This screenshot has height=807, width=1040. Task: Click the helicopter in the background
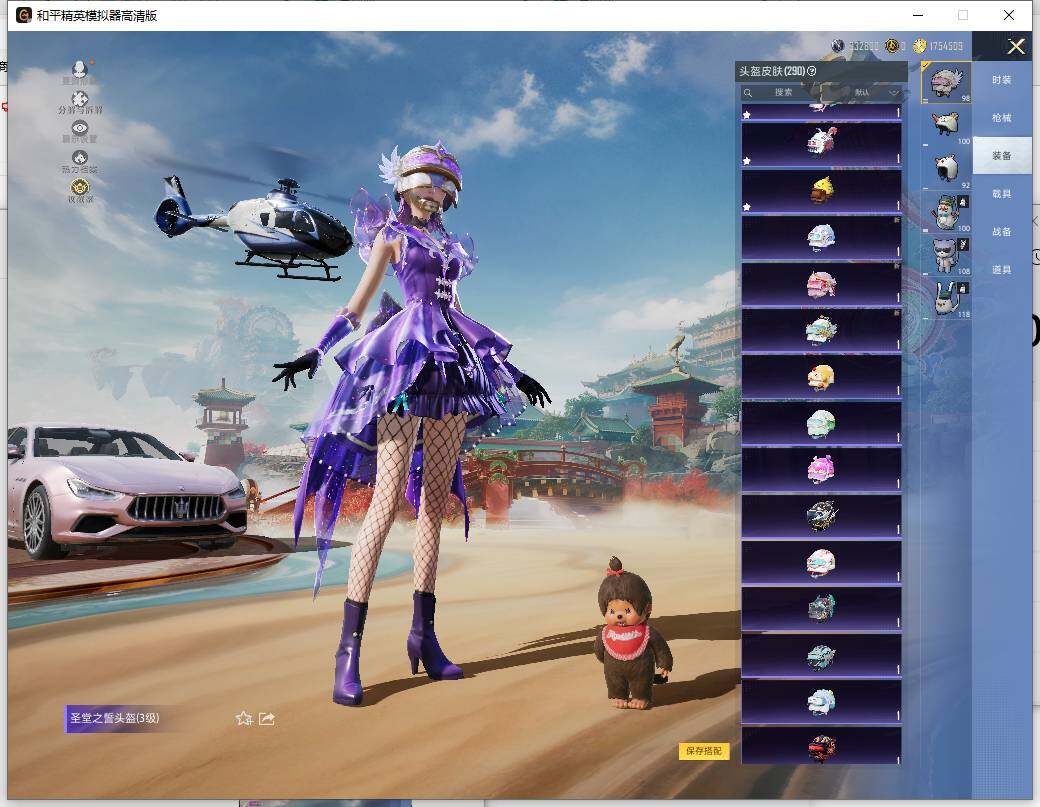pyautogui.click(x=255, y=225)
